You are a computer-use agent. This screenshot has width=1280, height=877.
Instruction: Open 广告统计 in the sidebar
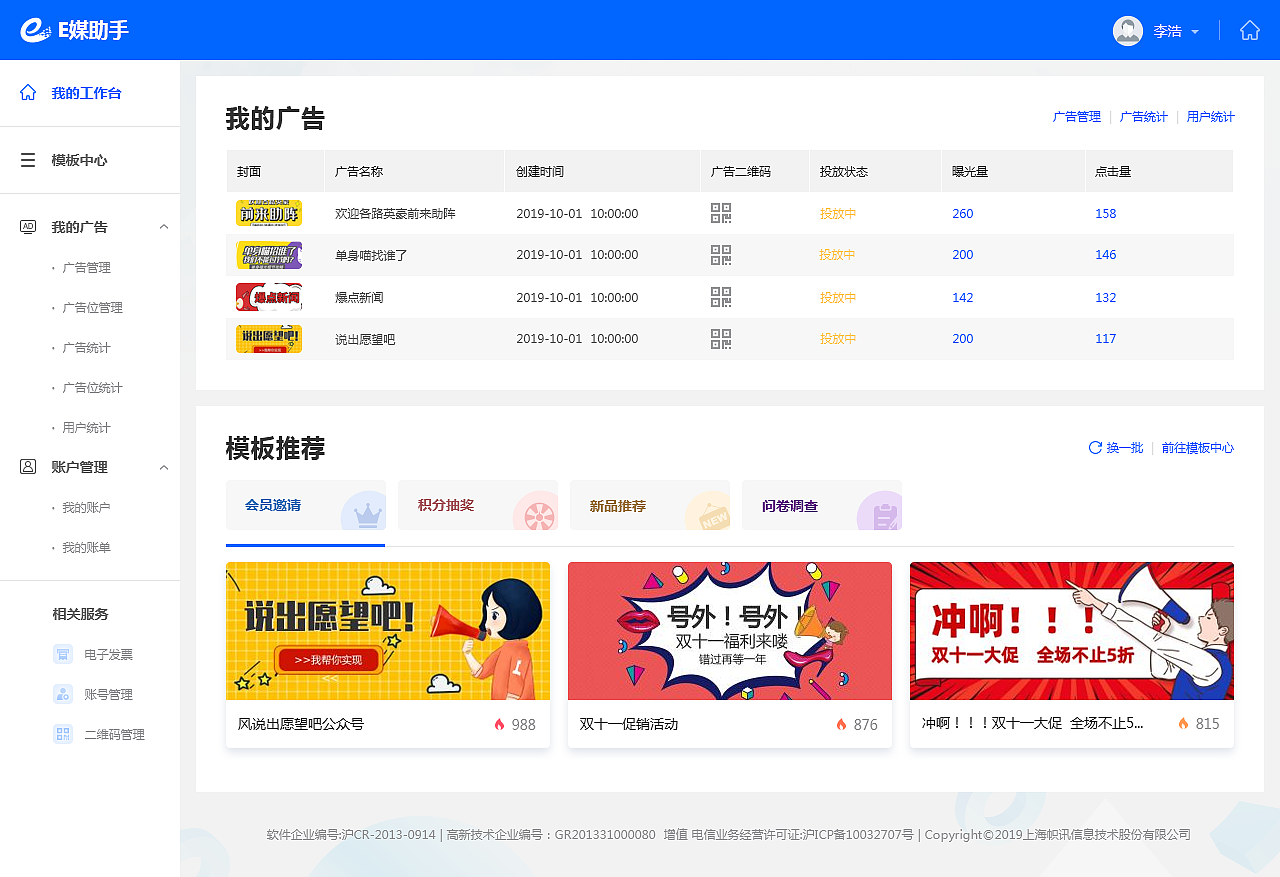[x=86, y=348]
